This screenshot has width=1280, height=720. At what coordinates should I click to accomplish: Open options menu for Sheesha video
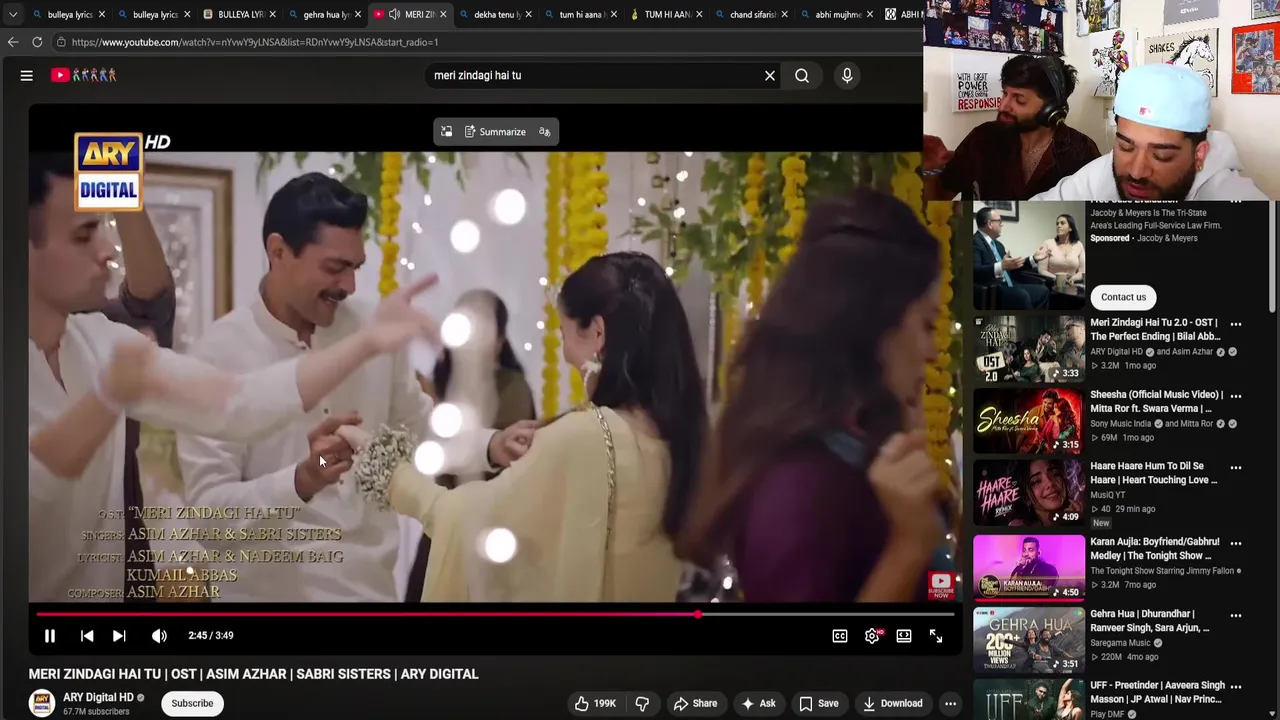[x=1236, y=396]
